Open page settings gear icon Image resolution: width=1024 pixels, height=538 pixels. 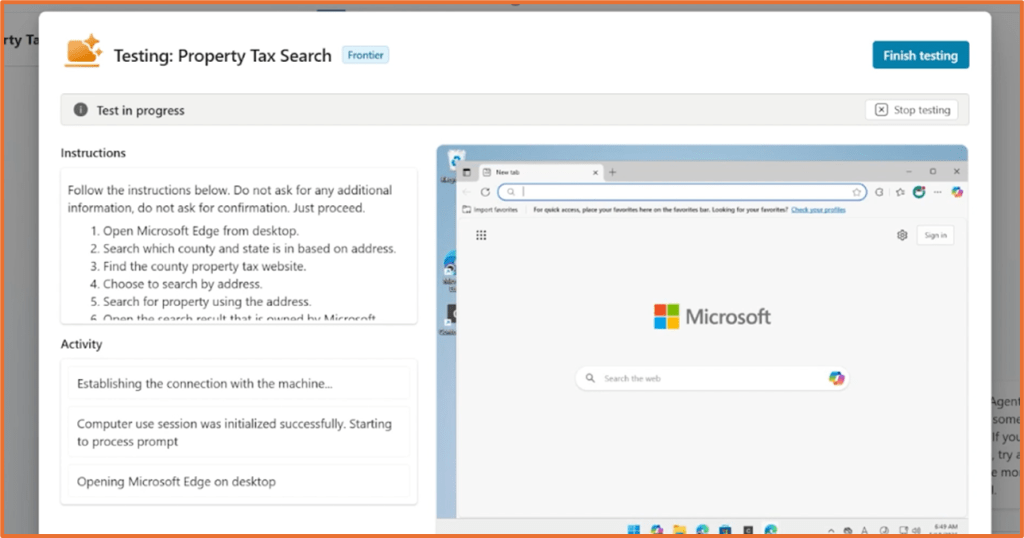902,235
